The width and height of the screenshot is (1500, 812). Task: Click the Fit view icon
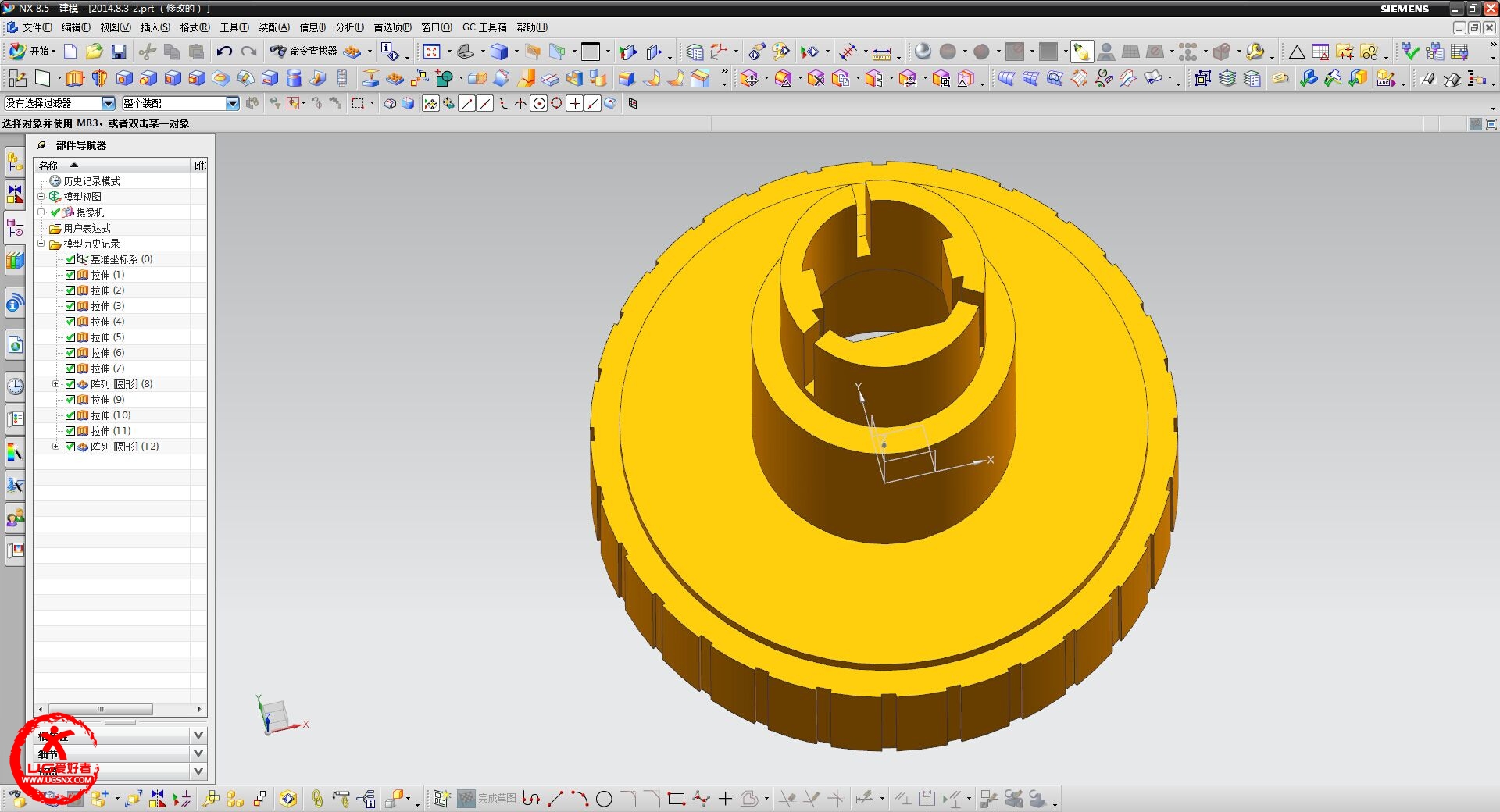(432, 52)
